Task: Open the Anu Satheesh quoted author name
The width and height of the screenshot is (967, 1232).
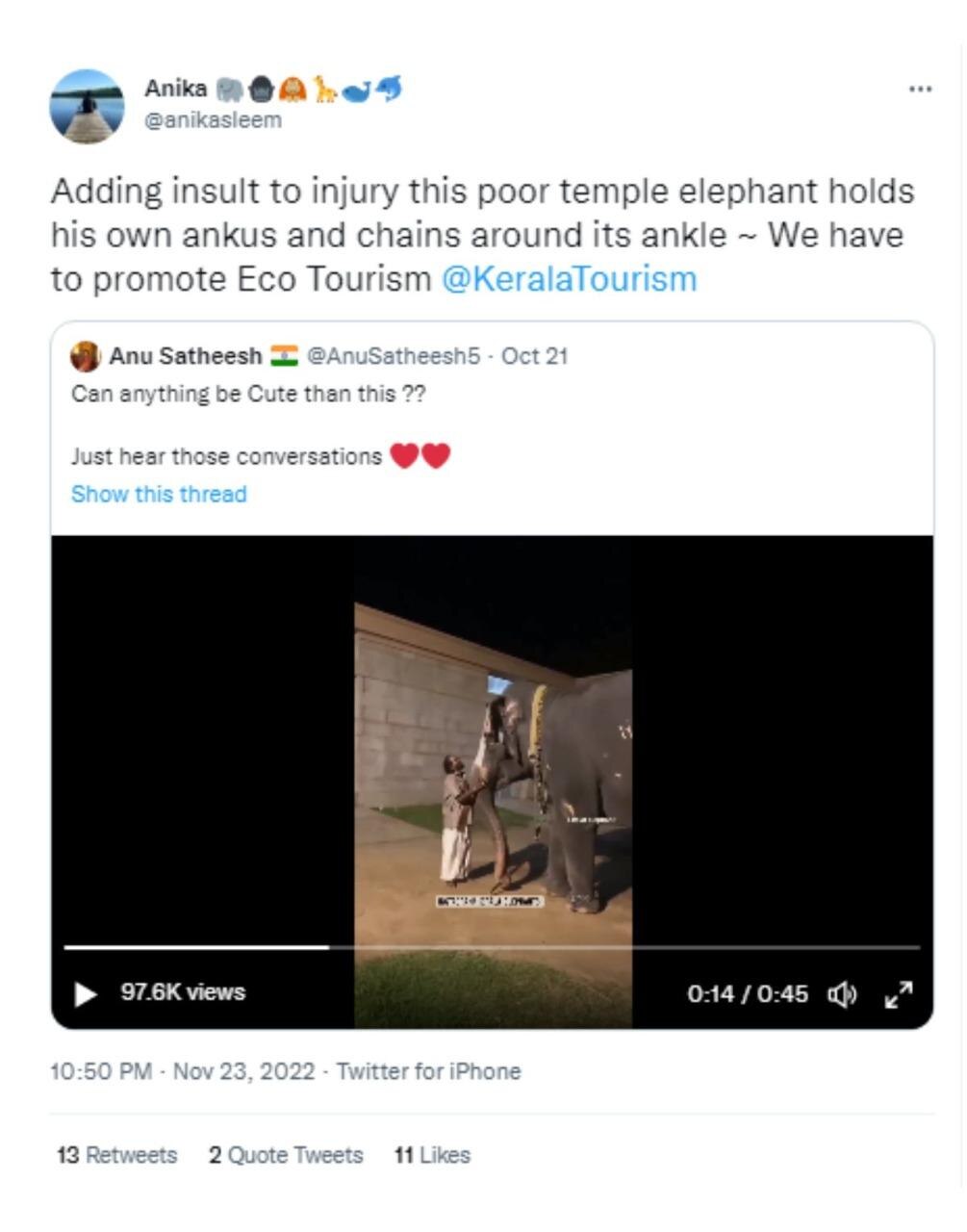Action: 185,356
